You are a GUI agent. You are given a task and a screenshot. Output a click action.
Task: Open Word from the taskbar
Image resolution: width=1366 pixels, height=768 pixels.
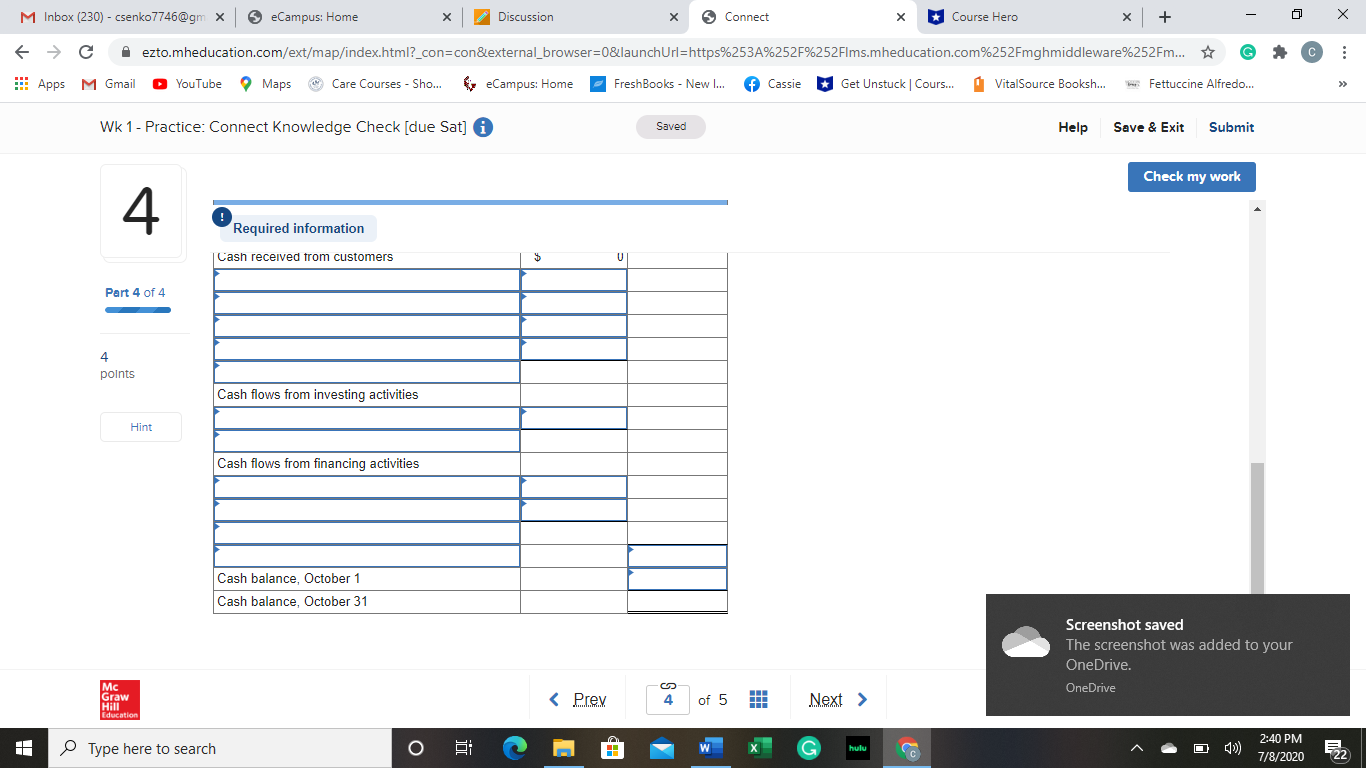point(711,747)
